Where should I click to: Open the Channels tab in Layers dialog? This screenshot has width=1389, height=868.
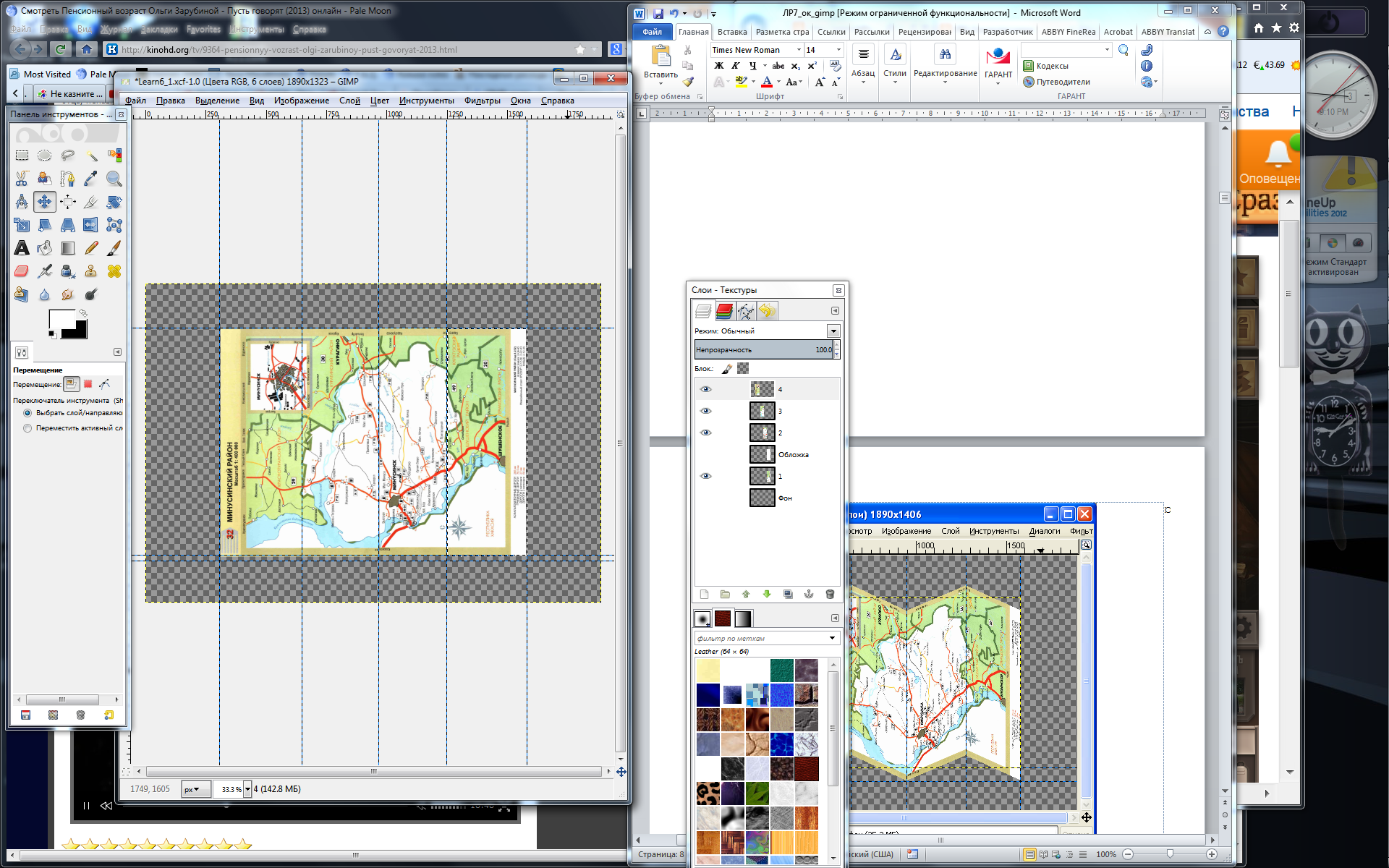coord(724,311)
